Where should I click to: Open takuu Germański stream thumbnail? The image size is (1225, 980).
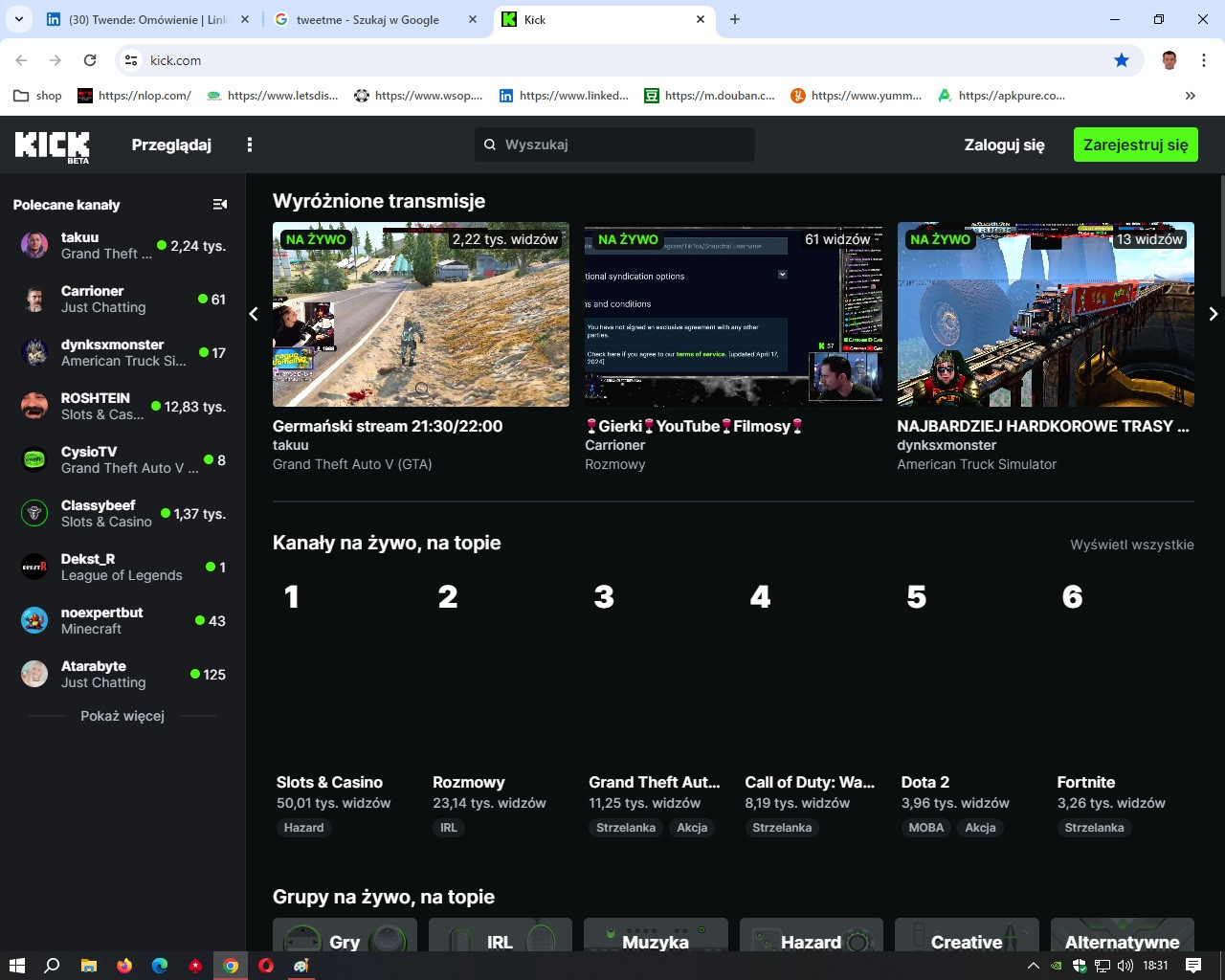(421, 314)
